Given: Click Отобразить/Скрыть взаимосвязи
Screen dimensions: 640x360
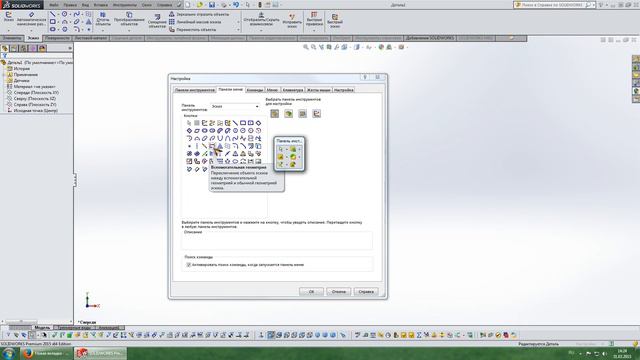Looking at the screenshot, I should (x=261, y=19).
